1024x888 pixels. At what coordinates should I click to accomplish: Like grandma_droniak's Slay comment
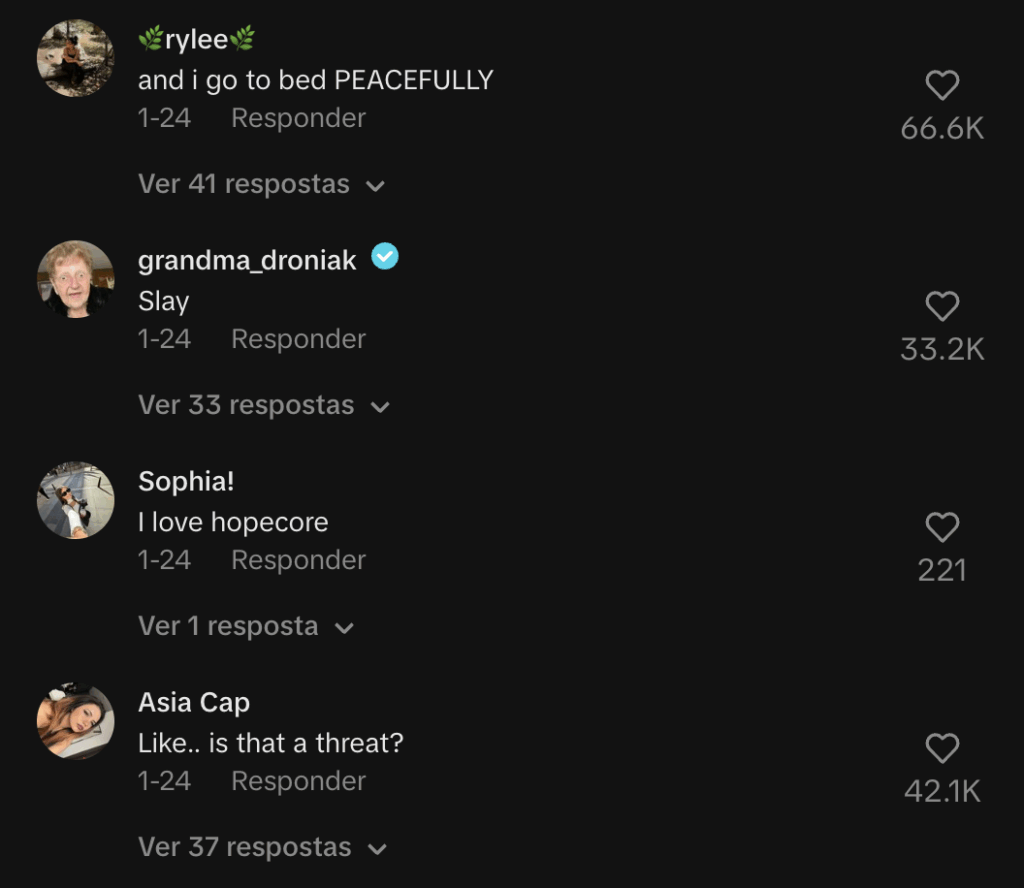942,307
